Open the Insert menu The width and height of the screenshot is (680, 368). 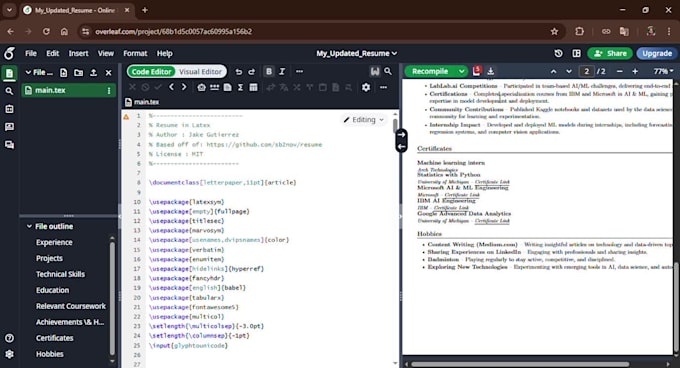click(78, 53)
